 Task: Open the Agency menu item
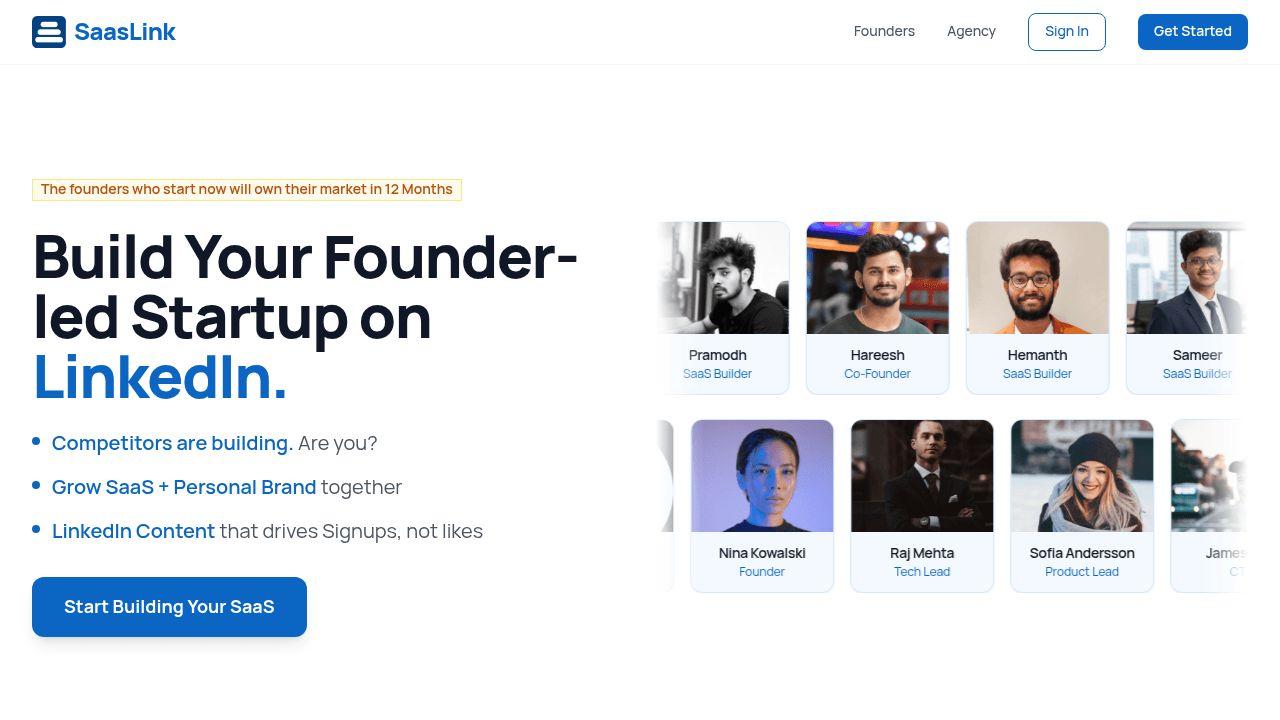[971, 31]
